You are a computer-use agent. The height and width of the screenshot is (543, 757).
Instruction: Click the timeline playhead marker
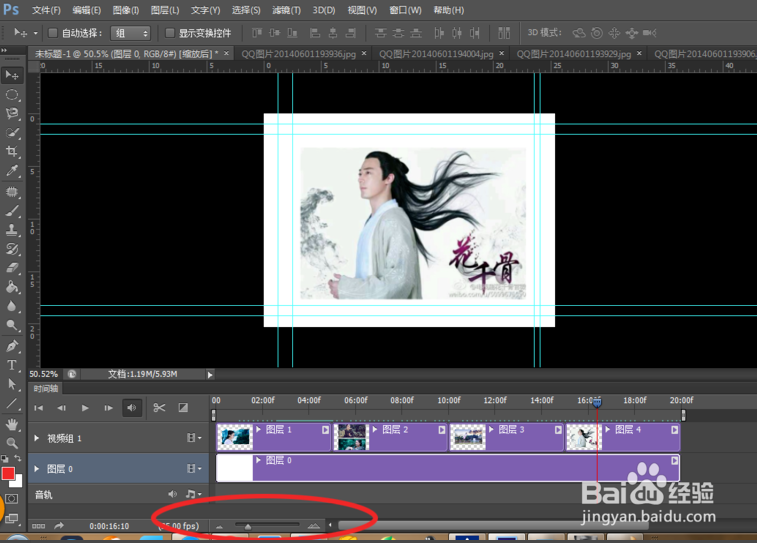597,402
